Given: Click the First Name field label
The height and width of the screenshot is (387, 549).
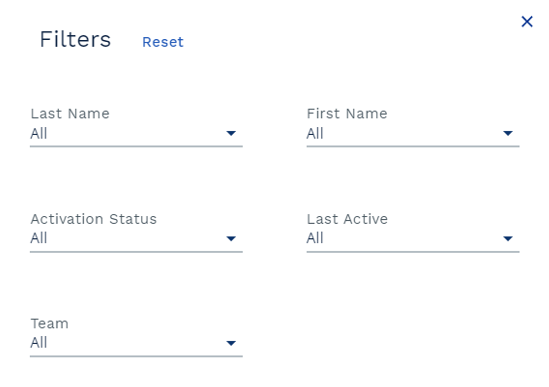Looking at the screenshot, I should pos(347,113).
